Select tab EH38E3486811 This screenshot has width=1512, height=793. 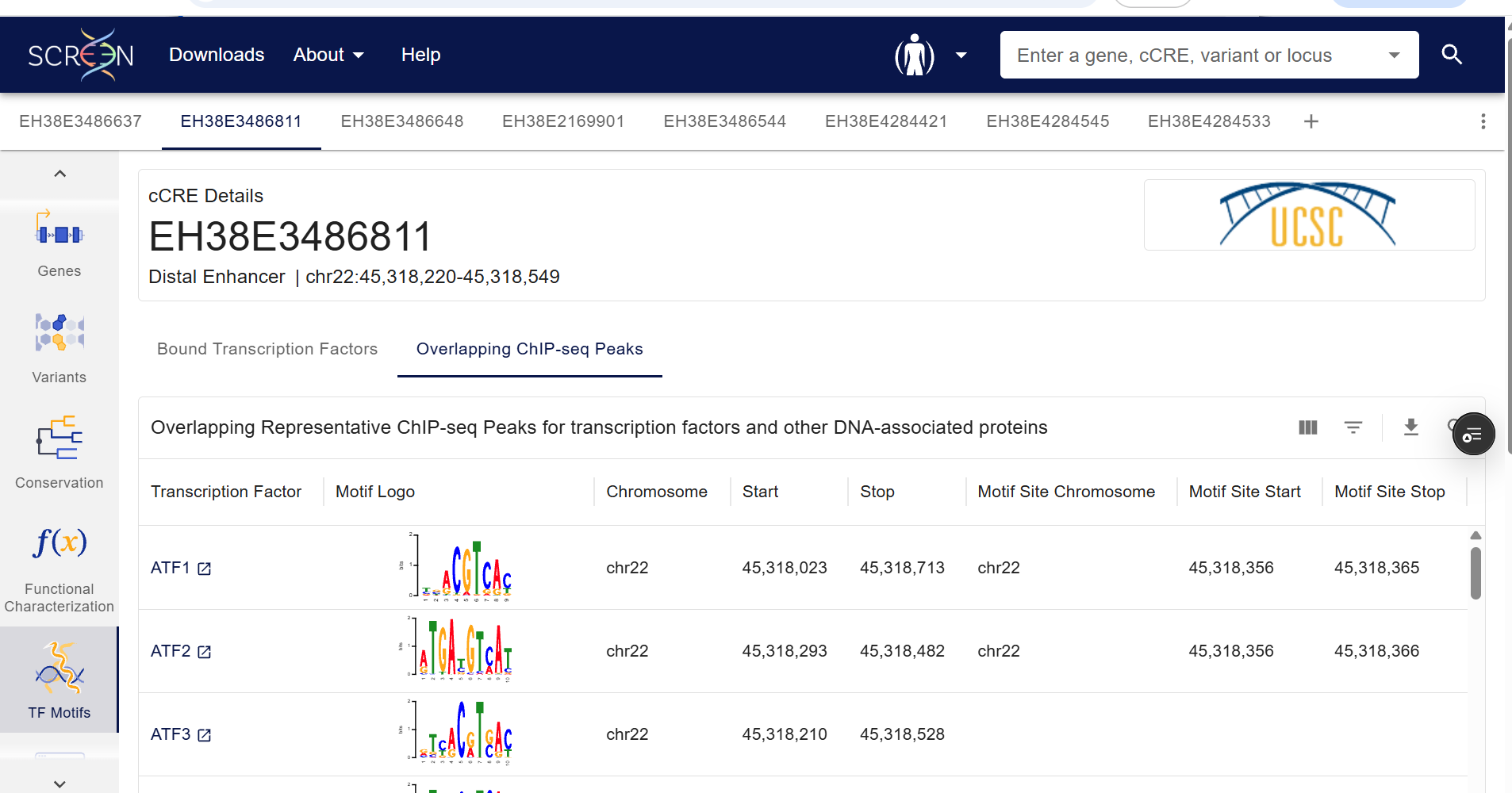pyautogui.click(x=241, y=121)
